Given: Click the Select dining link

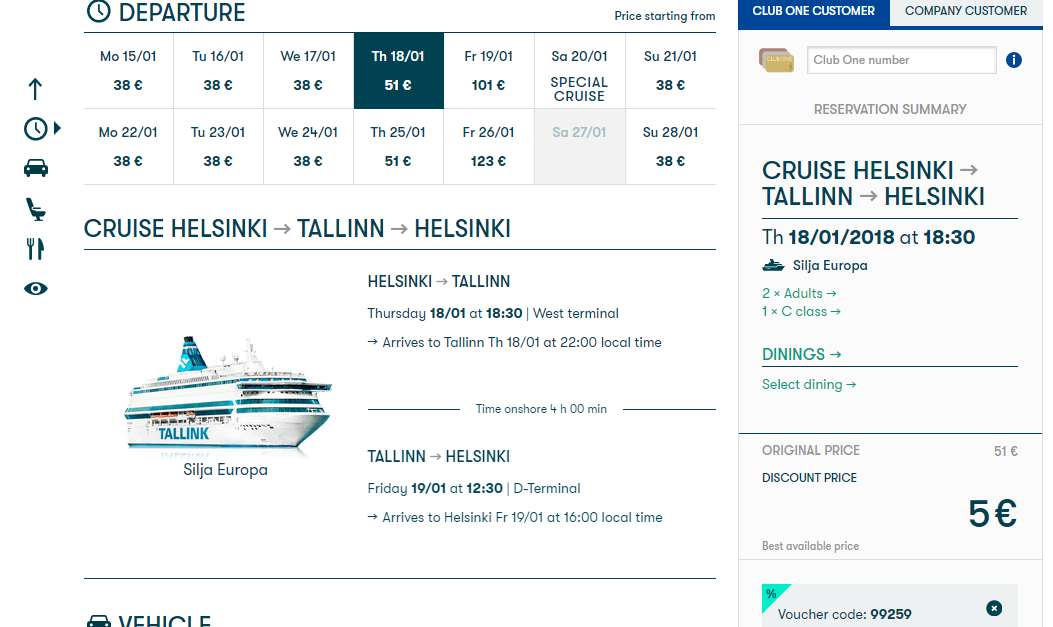Looking at the screenshot, I should click(809, 385).
